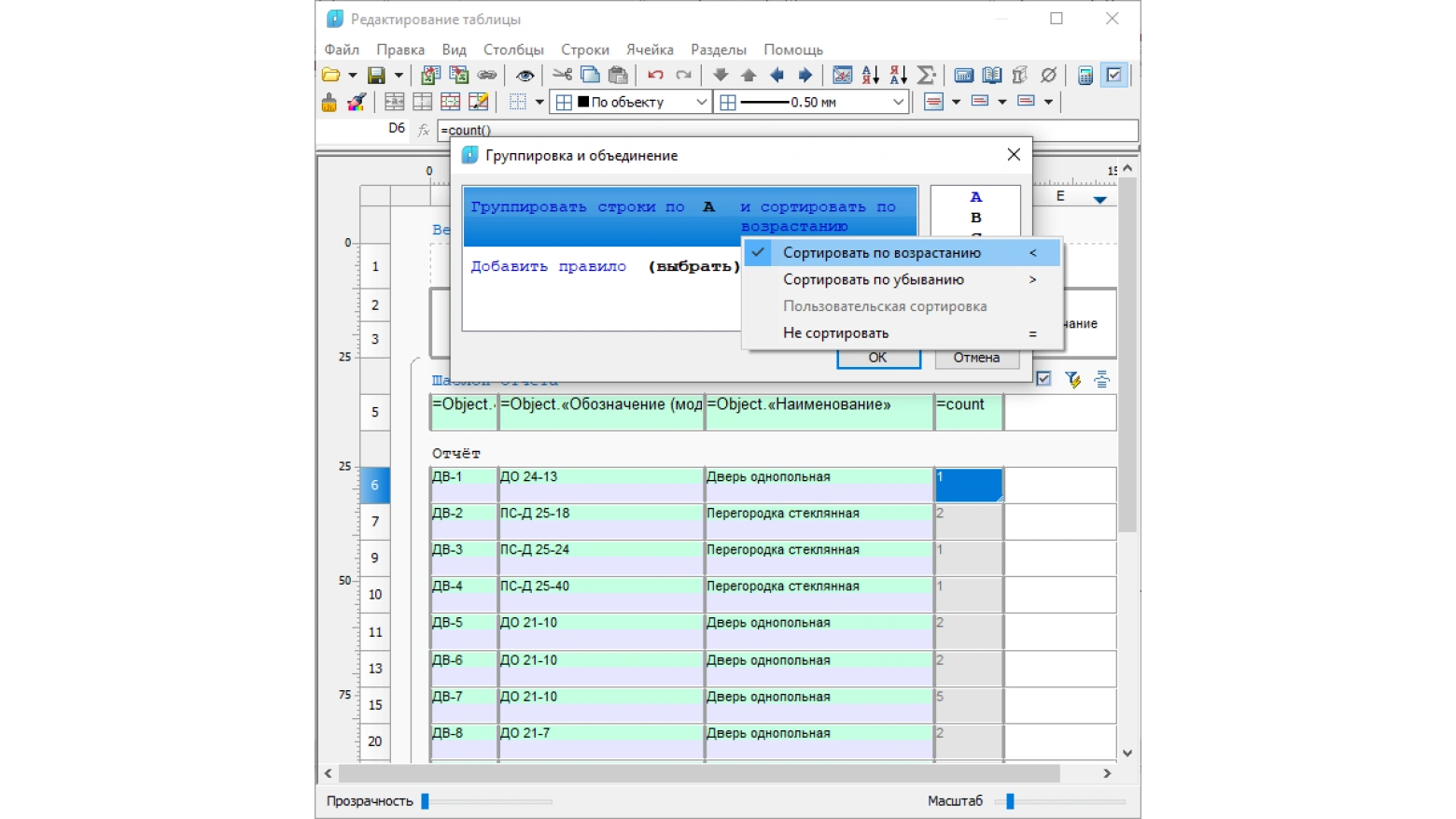Open the 'По объекту' color dropdown
The width and height of the screenshot is (1456, 819).
[x=632, y=102]
